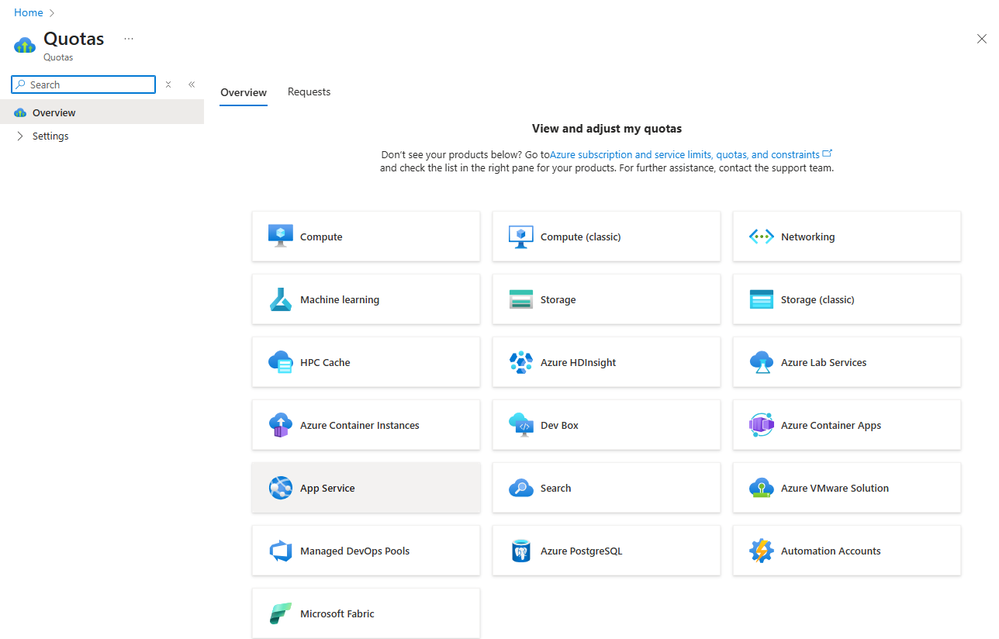The width and height of the screenshot is (999, 639).
Task: Open the Dev Box tile label
Action: [559, 426]
